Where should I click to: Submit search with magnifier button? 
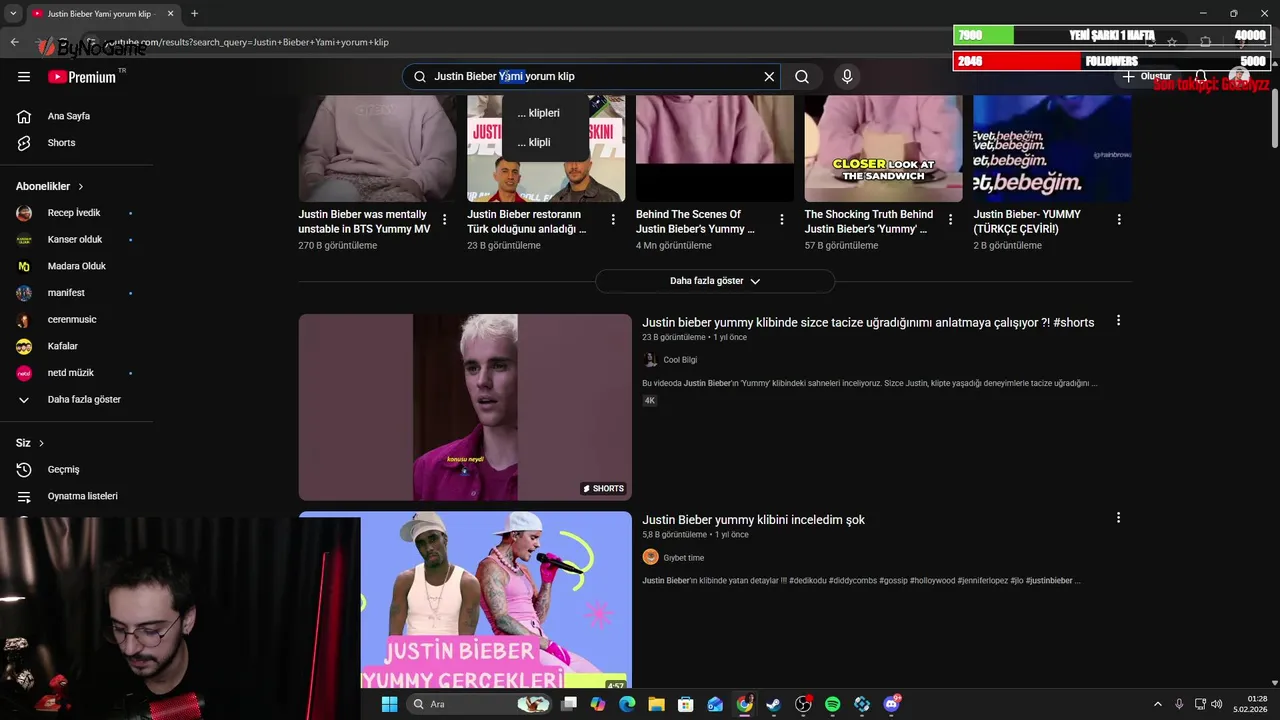(802, 76)
